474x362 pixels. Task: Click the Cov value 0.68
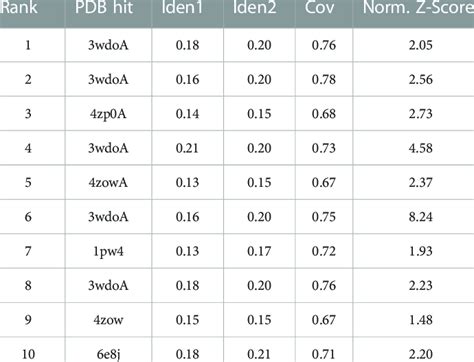click(x=324, y=114)
